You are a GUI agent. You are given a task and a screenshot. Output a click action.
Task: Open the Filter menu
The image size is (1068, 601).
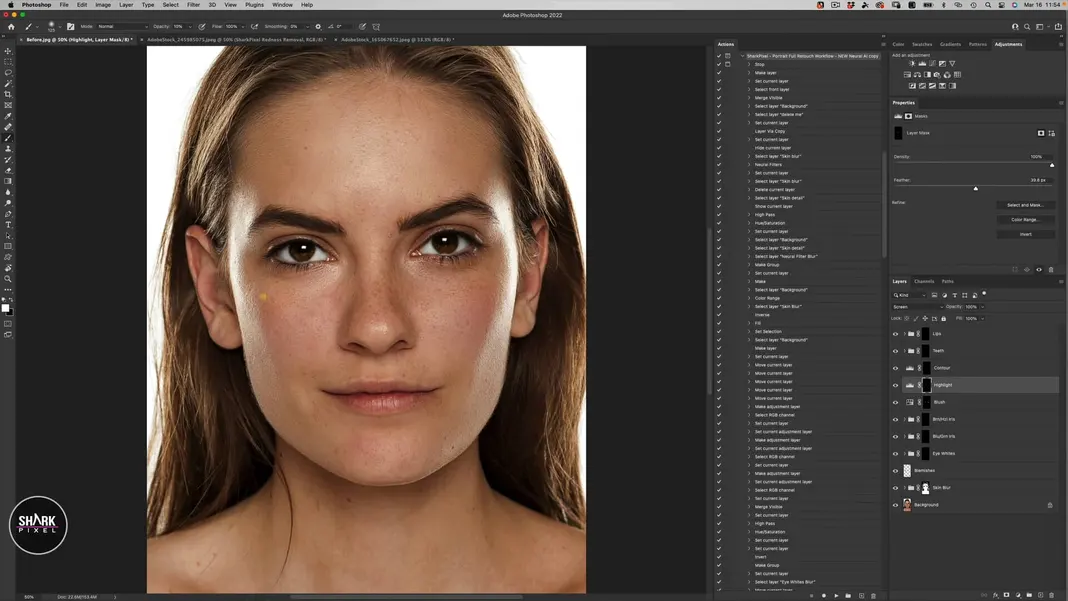coord(193,5)
